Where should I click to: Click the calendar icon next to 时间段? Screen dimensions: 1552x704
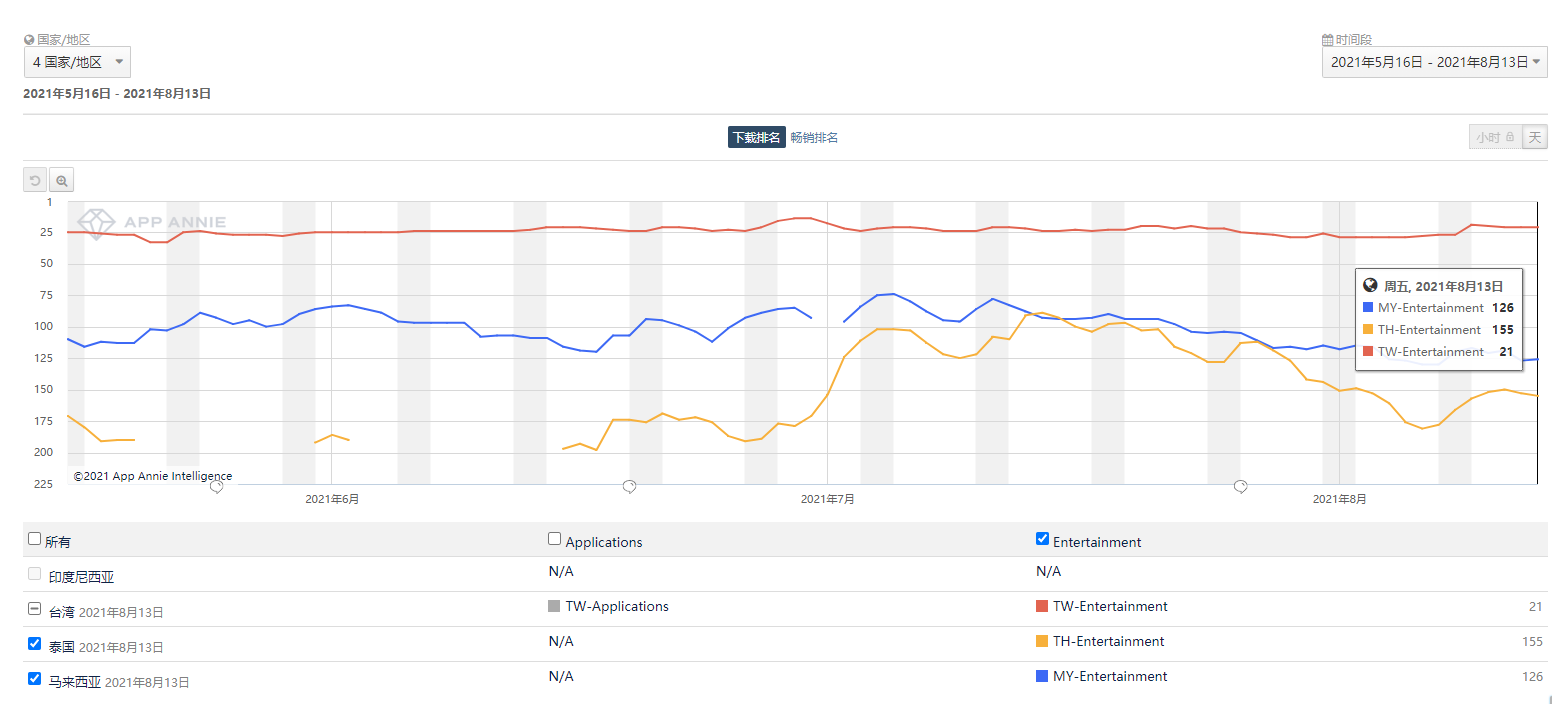coord(1327,40)
